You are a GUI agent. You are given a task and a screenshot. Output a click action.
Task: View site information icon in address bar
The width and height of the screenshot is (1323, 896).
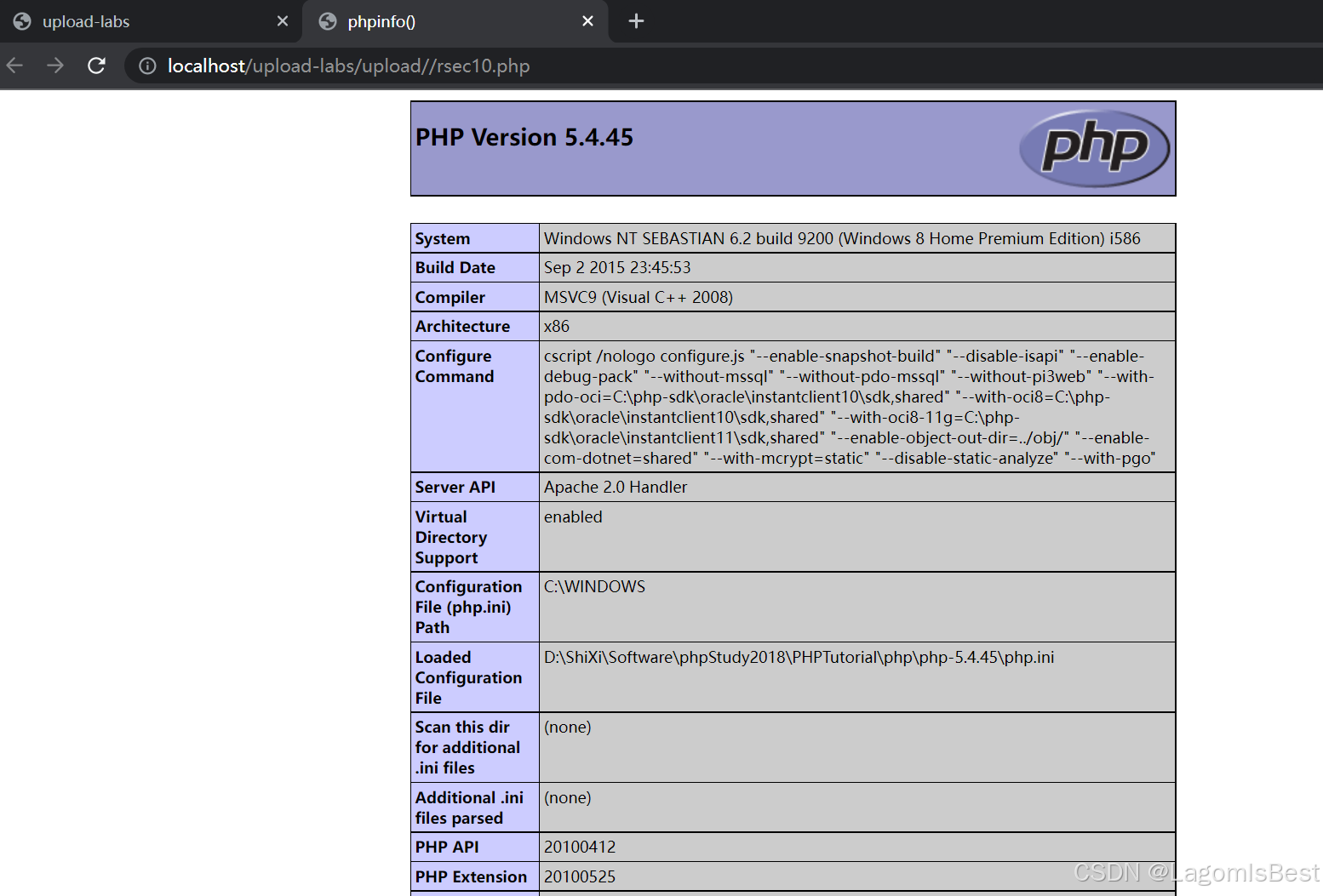click(x=147, y=66)
